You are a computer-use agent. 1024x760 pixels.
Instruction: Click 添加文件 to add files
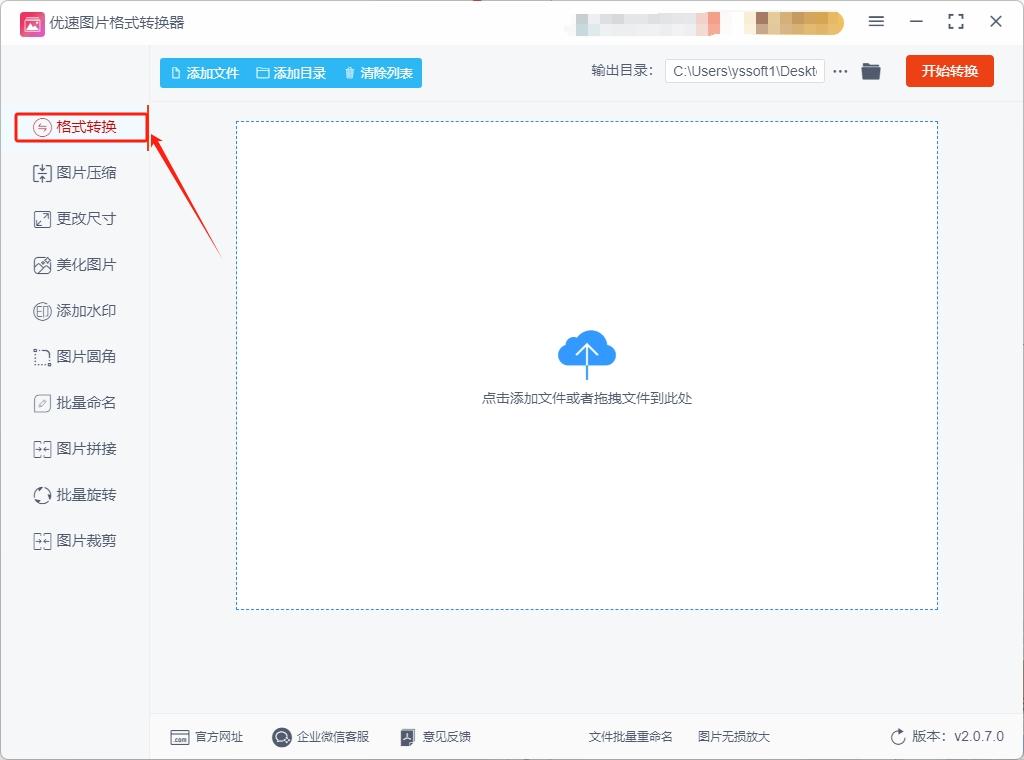tap(203, 72)
